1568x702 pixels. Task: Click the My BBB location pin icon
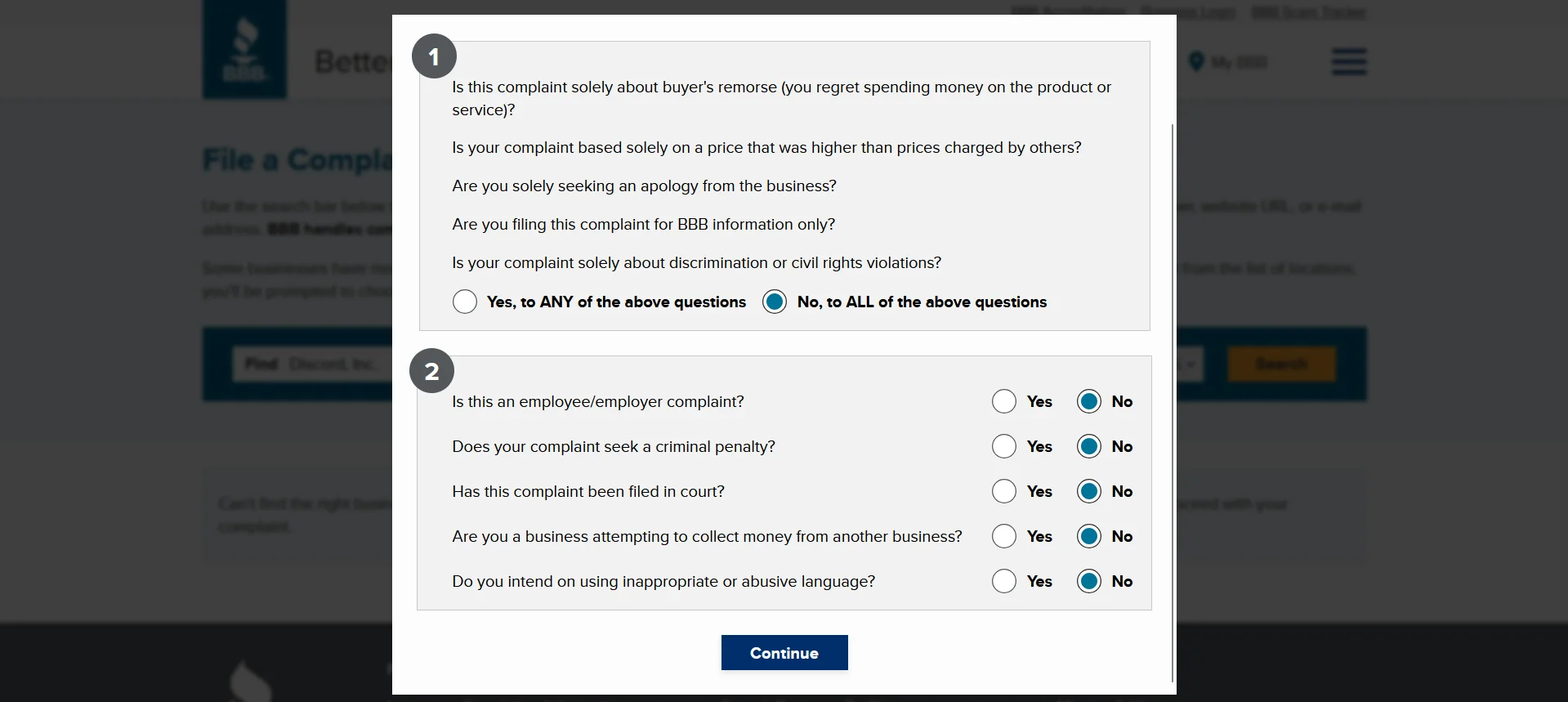coord(1196,62)
